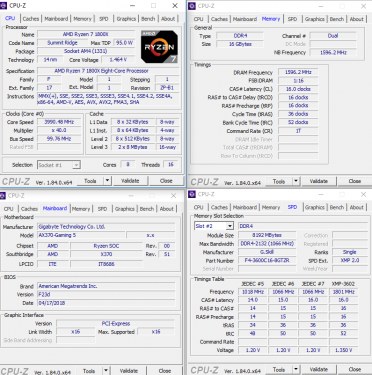Expand Tools dropdown arrow in SPD window
372x375 pixels.
point(296,369)
